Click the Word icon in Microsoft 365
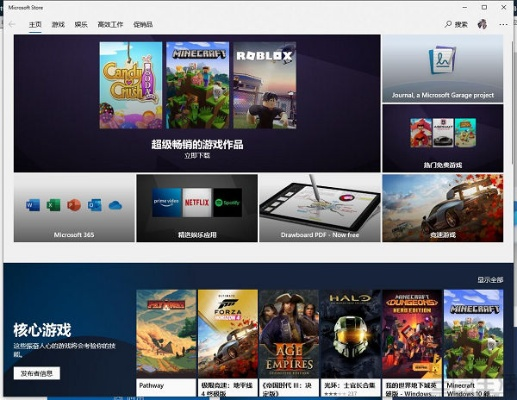The width and height of the screenshot is (517, 400). [x=33, y=205]
